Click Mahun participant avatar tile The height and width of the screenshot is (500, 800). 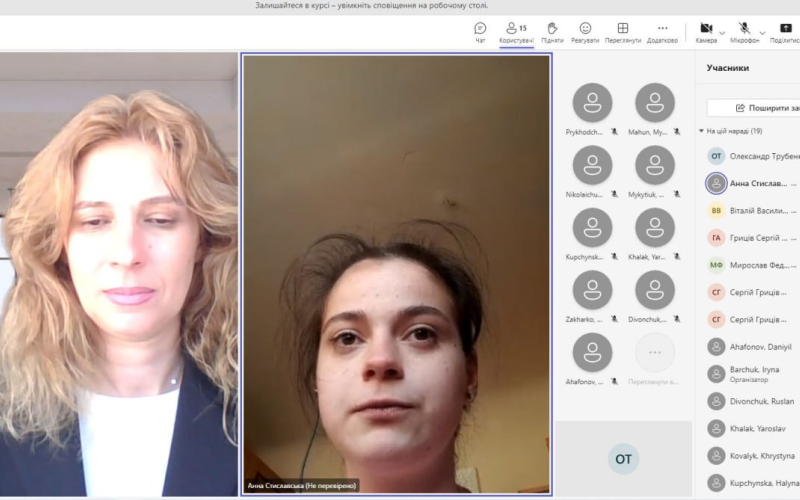pyautogui.click(x=655, y=103)
